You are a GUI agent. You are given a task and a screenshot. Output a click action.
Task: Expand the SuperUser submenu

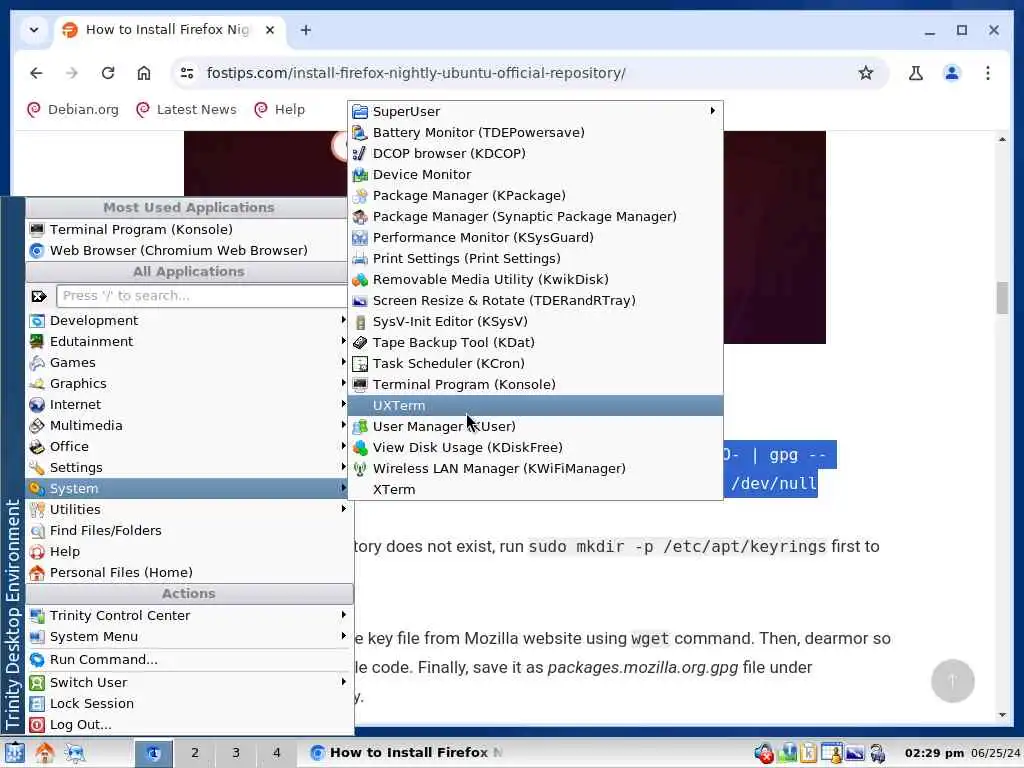pos(535,112)
